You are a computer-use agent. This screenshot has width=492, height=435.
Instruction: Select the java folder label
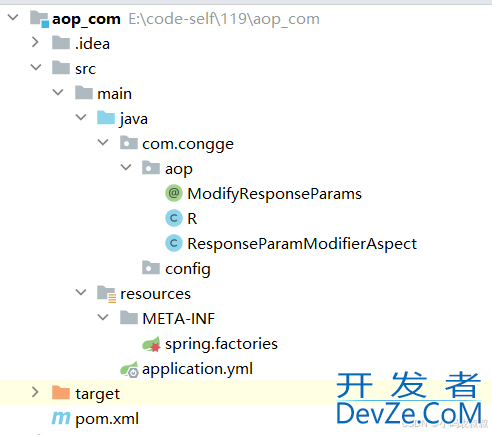tap(134, 119)
